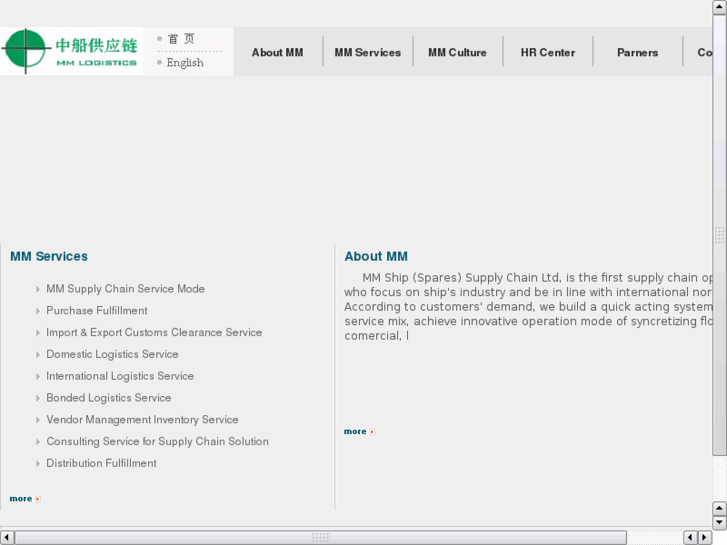Click the horizontal scrollbar thumb
The height and width of the screenshot is (545, 727).
(320, 537)
